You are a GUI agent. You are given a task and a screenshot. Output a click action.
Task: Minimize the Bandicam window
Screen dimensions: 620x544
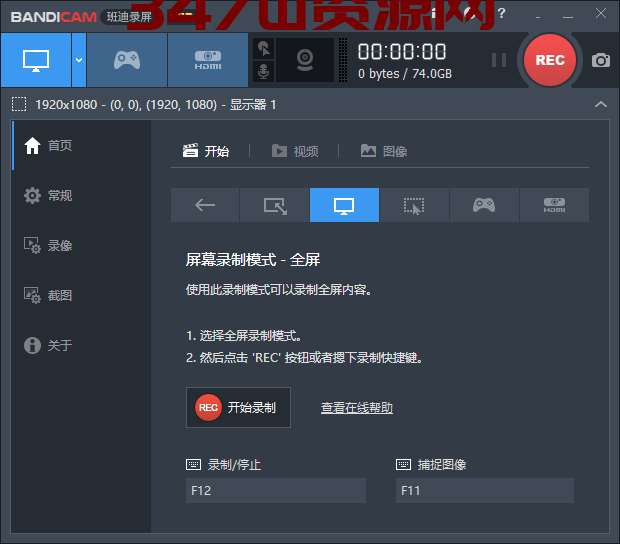pos(568,15)
